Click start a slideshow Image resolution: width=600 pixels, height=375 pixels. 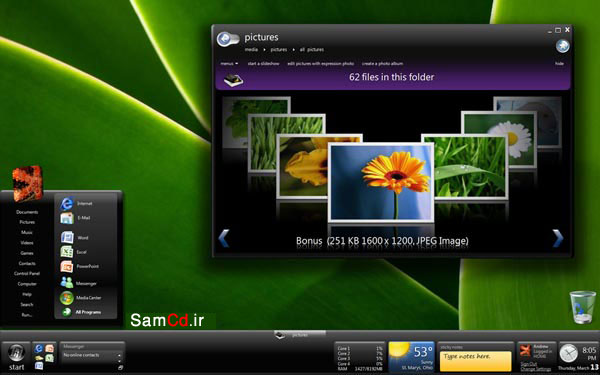coord(263,64)
